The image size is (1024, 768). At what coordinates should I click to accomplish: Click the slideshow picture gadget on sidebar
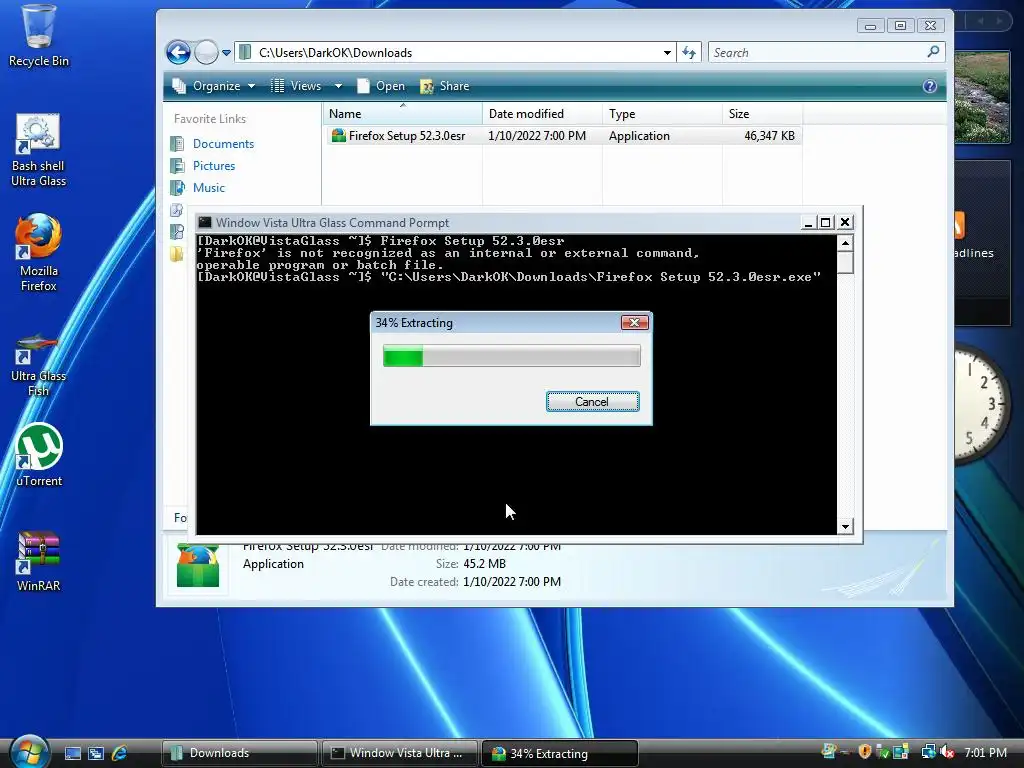pyautogui.click(x=982, y=98)
